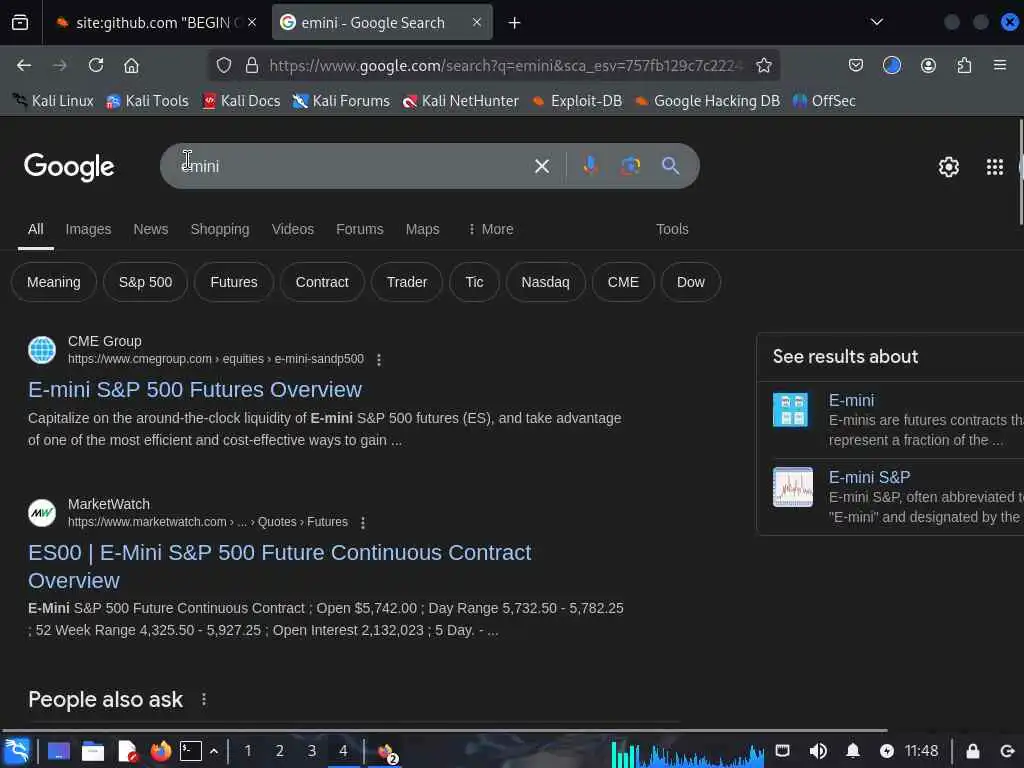Open Kali applications menu
Image resolution: width=1024 pixels, height=768 pixels.
click(x=17, y=750)
